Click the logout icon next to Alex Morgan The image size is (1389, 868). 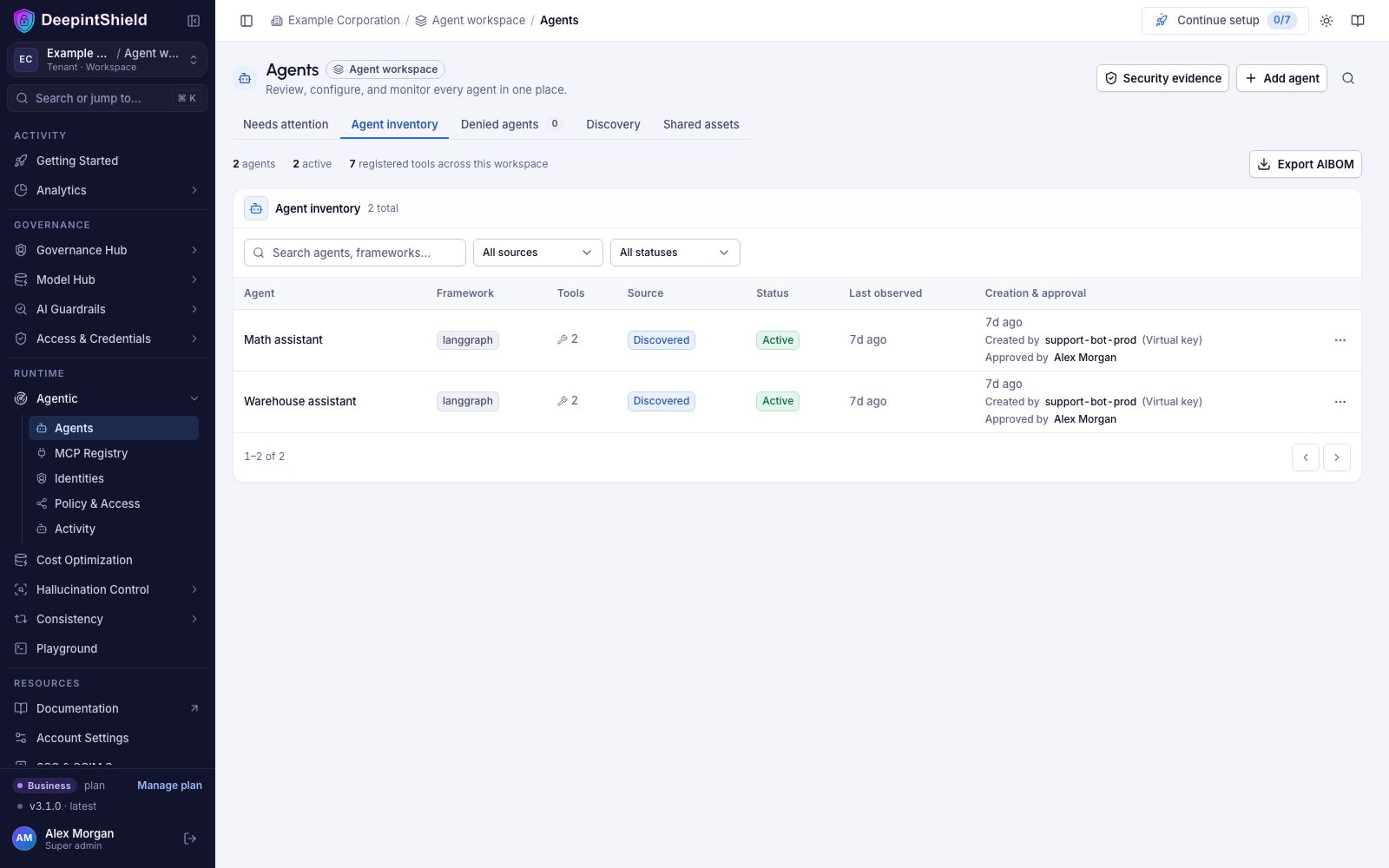tap(190, 838)
